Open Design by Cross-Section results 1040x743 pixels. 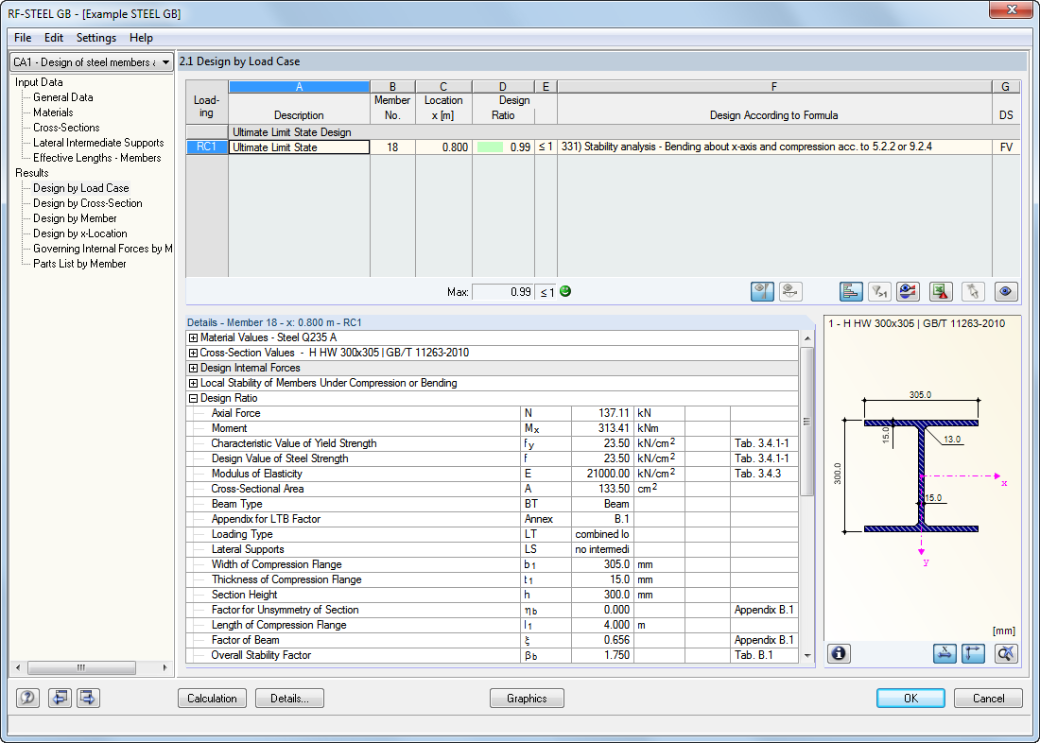pos(88,204)
